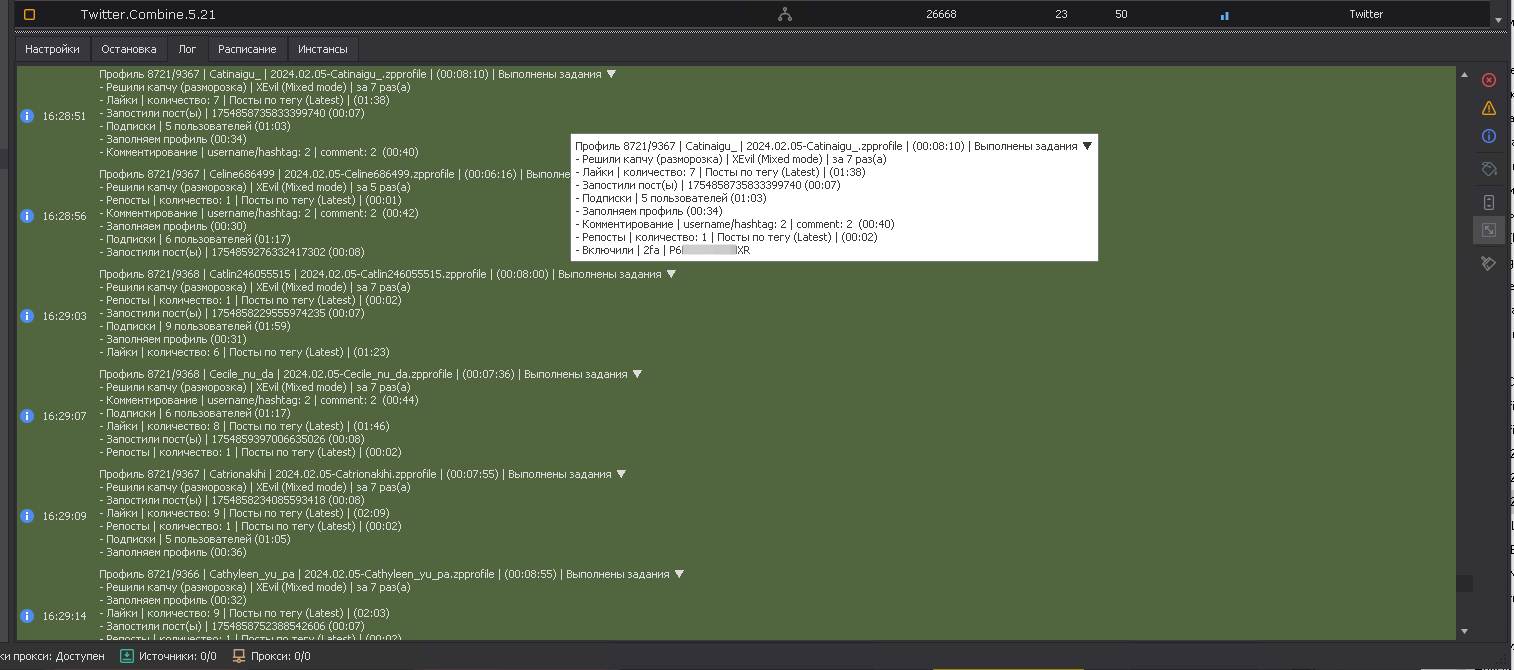Image resolution: width=1514 pixels, height=670 pixels.
Task: Click the timestamp 16:29:14
Action: (64, 616)
